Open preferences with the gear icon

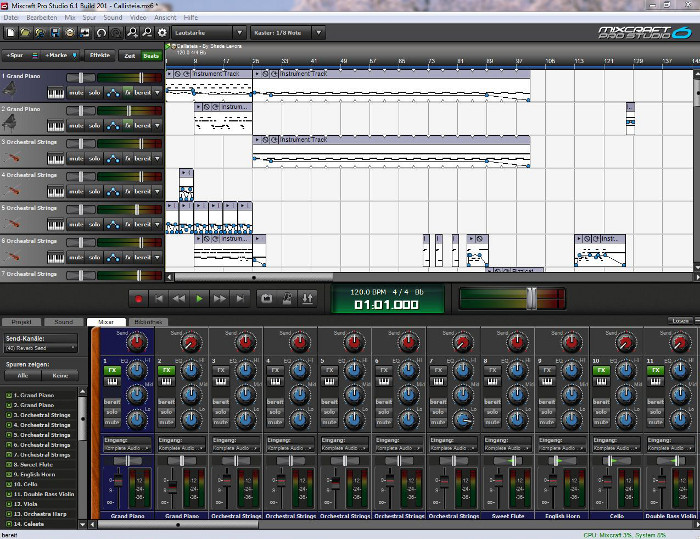[x=162, y=33]
